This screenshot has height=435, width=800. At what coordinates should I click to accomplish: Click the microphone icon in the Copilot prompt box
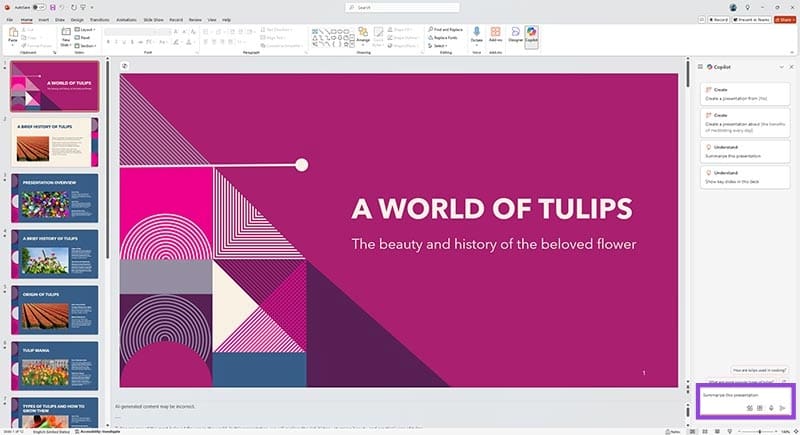(x=771, y=408)
